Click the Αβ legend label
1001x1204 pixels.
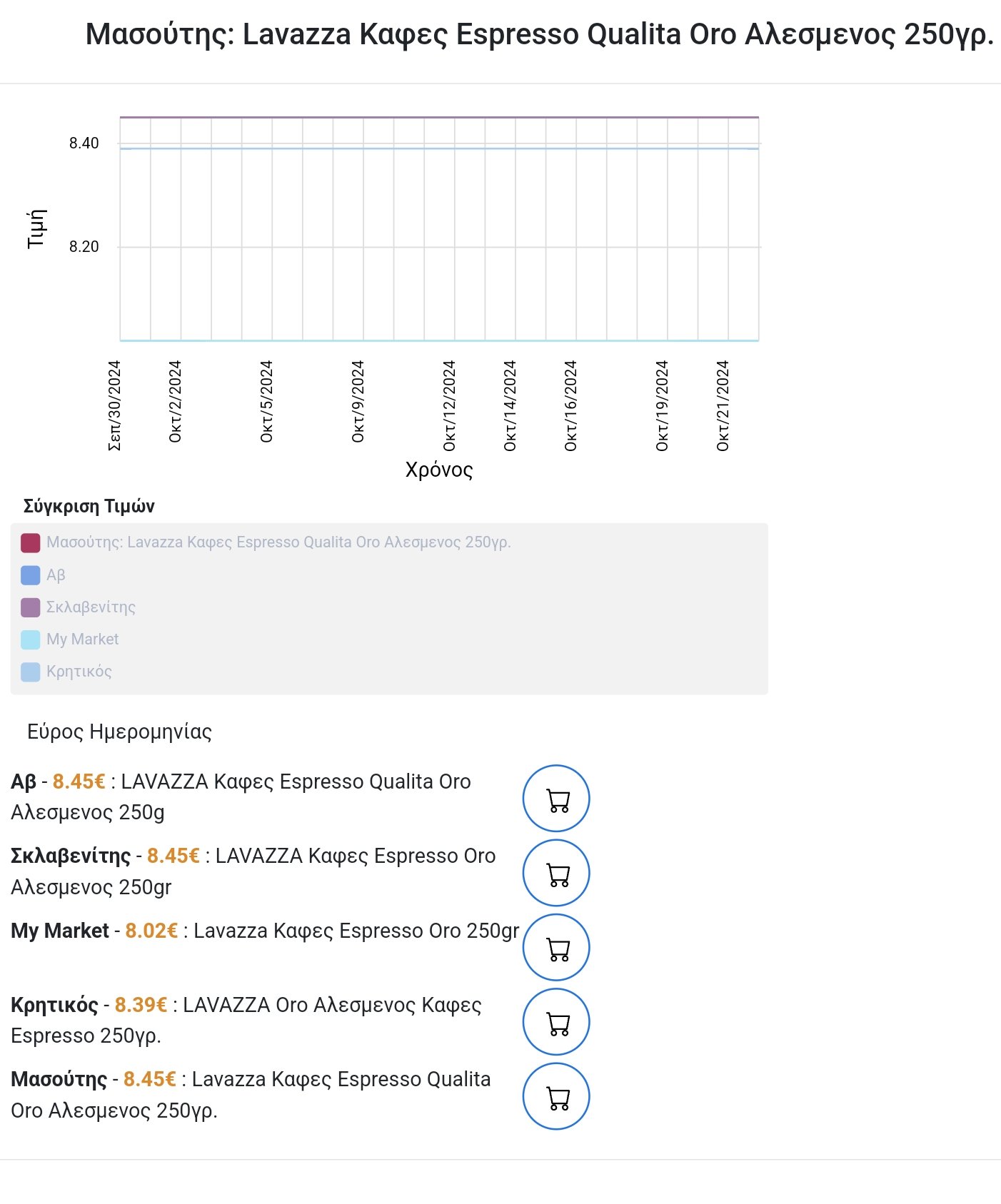click(x=56, y=575)
